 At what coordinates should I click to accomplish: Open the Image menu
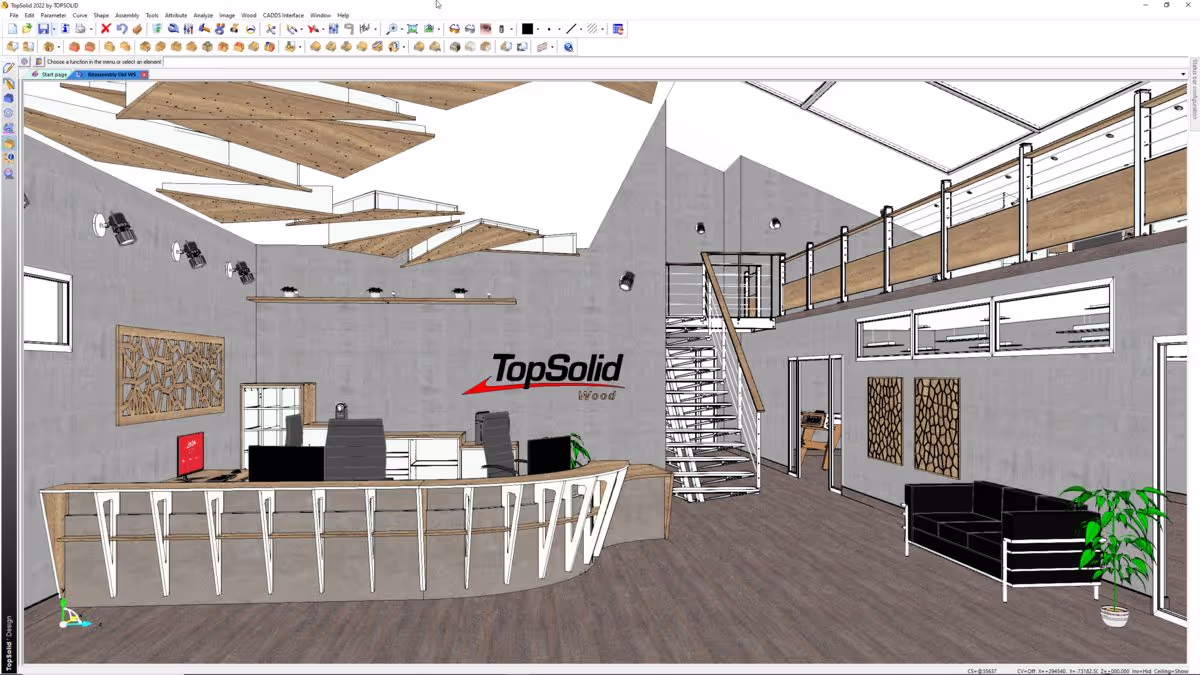tap(227, 15)
